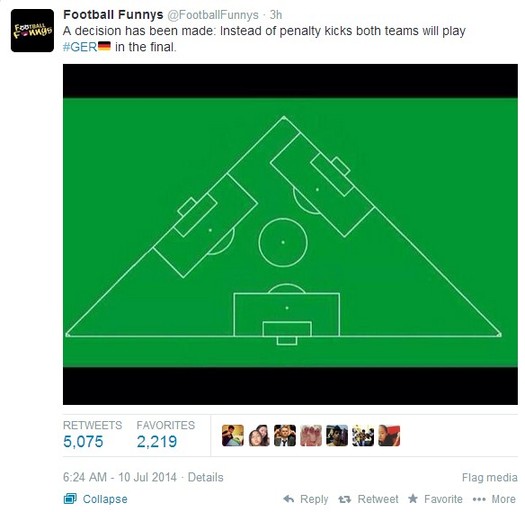The width and height of the screenshot is (525, 512).
Task: Click the 6:24 AM - 10 Jul 2014 date
Action: coord(120,478)
